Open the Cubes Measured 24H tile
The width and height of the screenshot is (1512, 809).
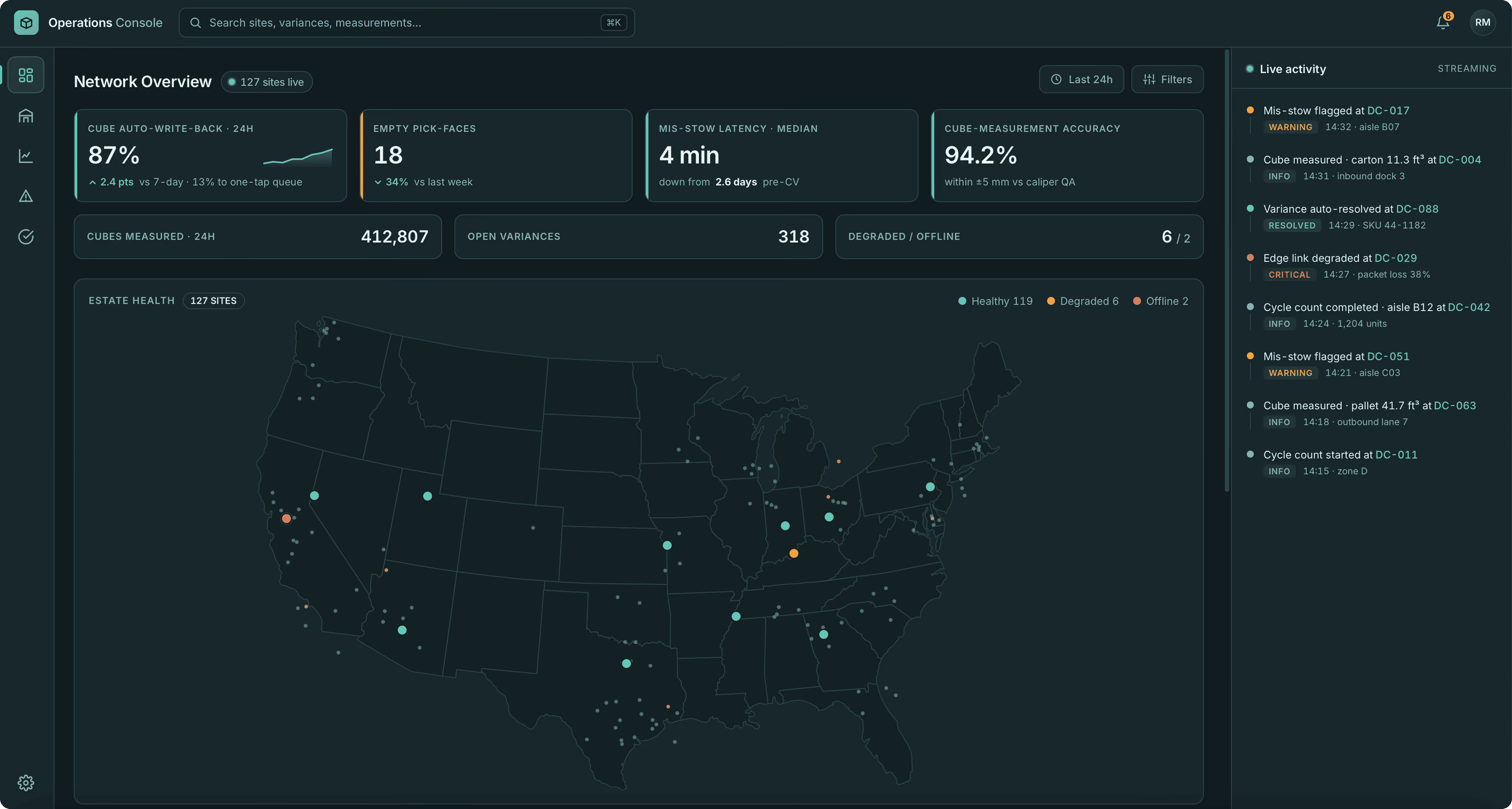258,236
